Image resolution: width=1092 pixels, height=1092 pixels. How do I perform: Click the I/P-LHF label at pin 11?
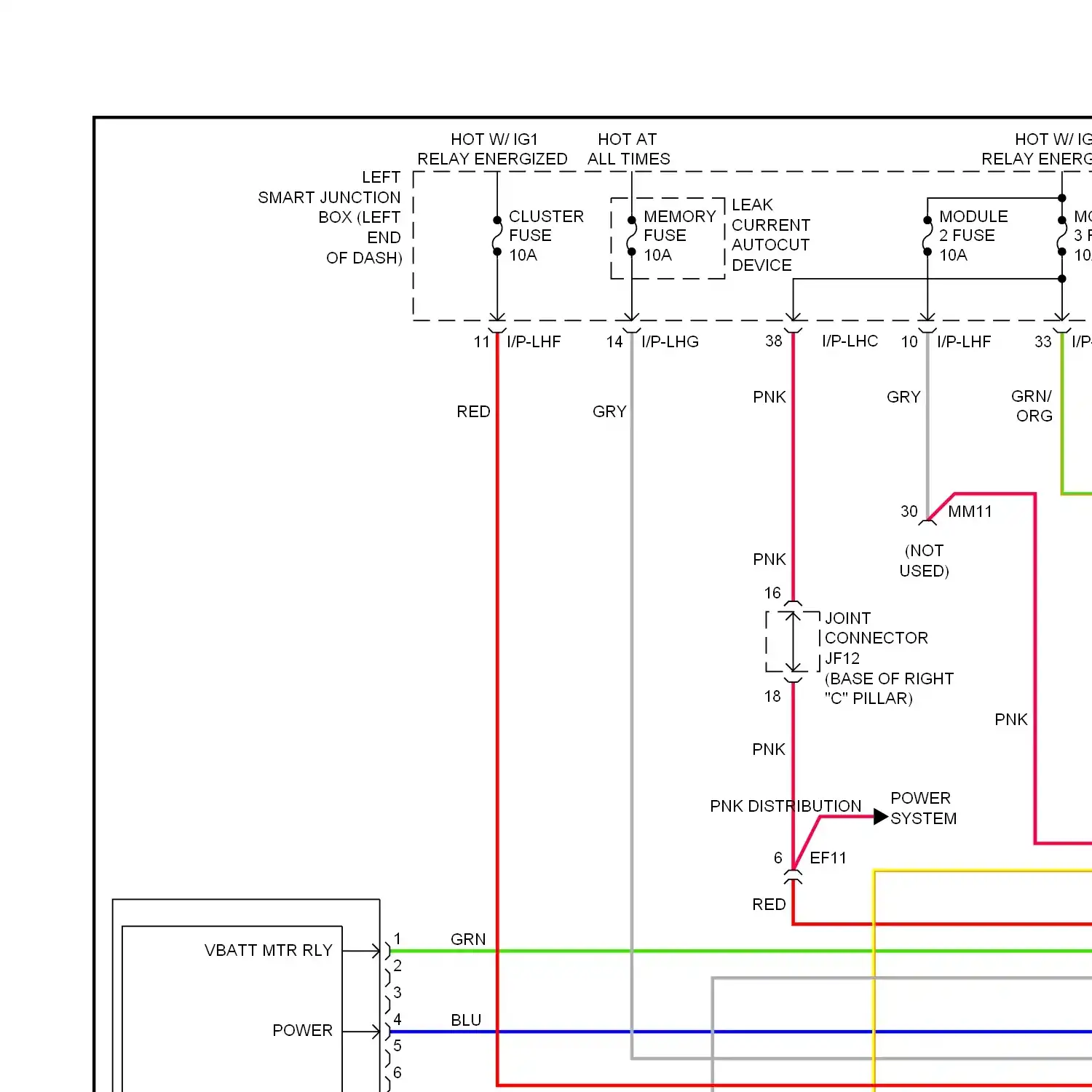click(534, 341)
